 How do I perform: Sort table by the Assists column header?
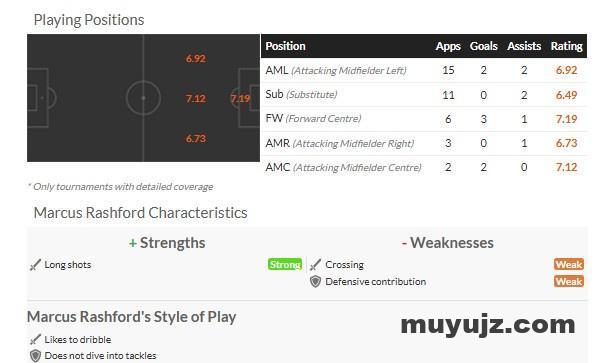524,46
